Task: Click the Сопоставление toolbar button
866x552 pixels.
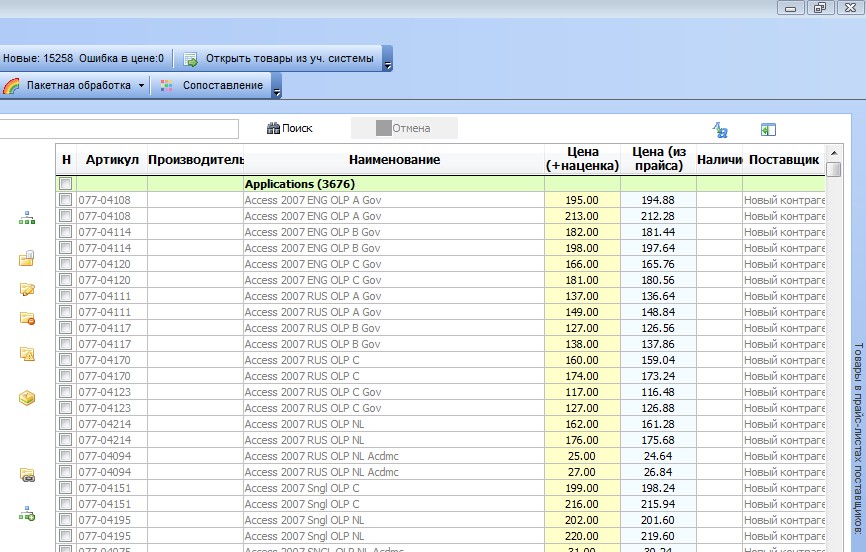Action: [212, 86]
